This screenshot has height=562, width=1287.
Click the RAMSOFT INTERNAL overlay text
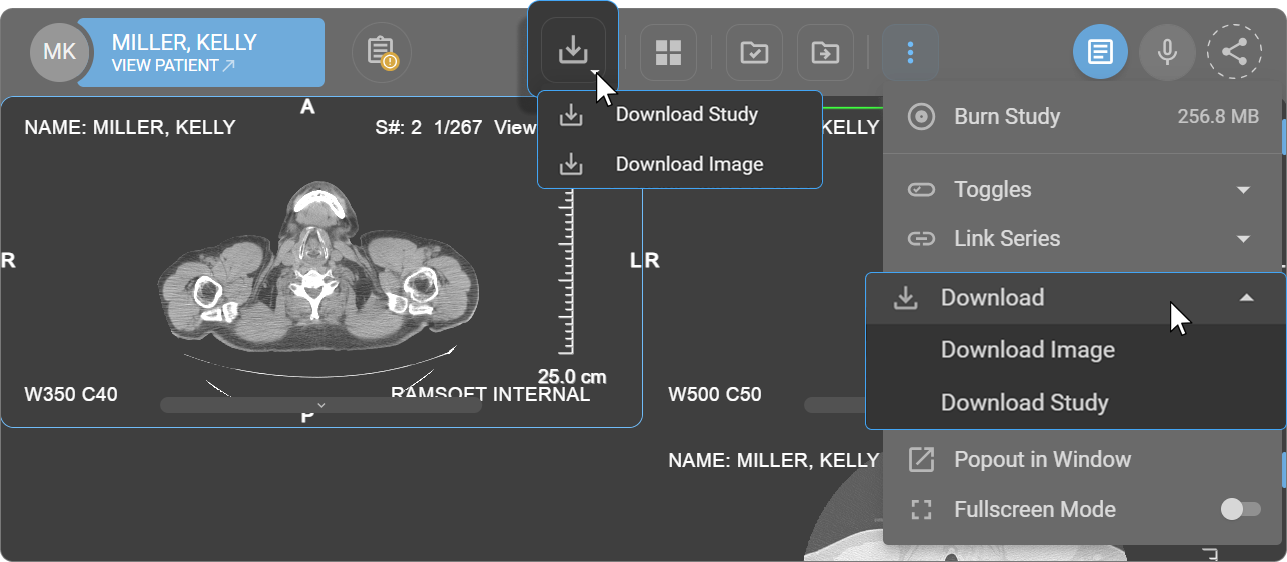click(x=490, y=395)
